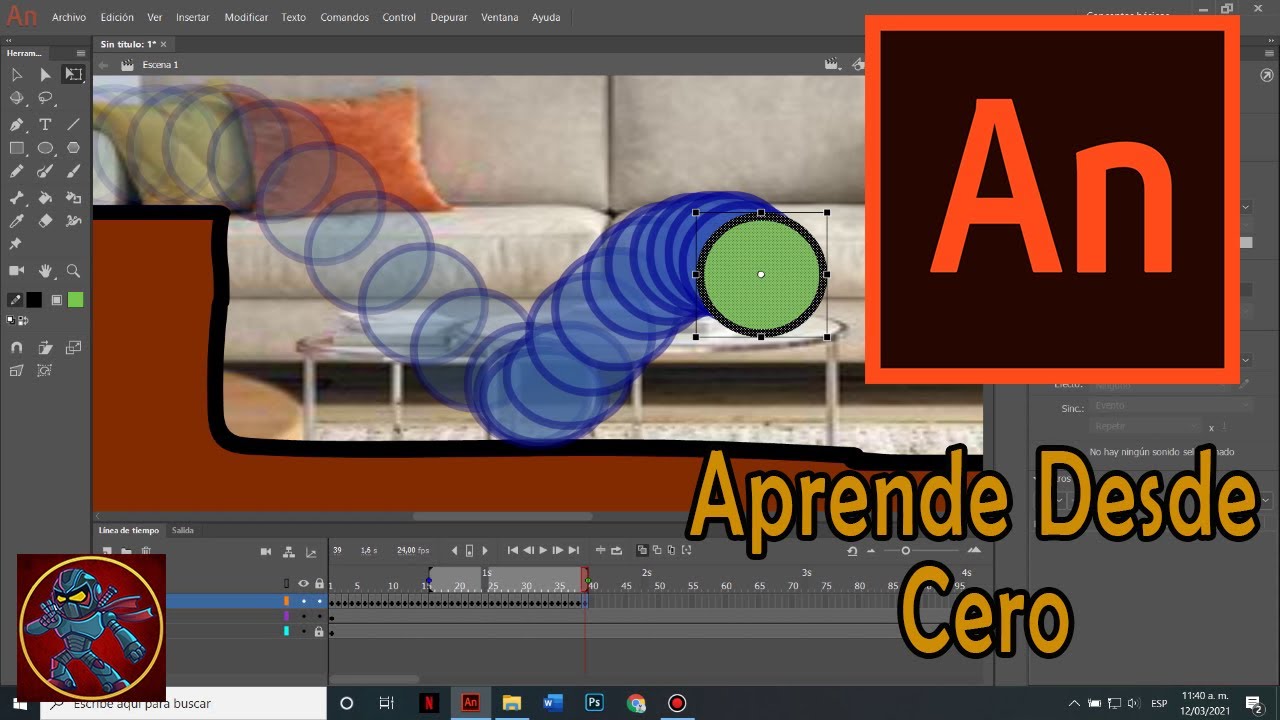Select the Eraser tool
1280x720 pixels.
pos(45,221)
